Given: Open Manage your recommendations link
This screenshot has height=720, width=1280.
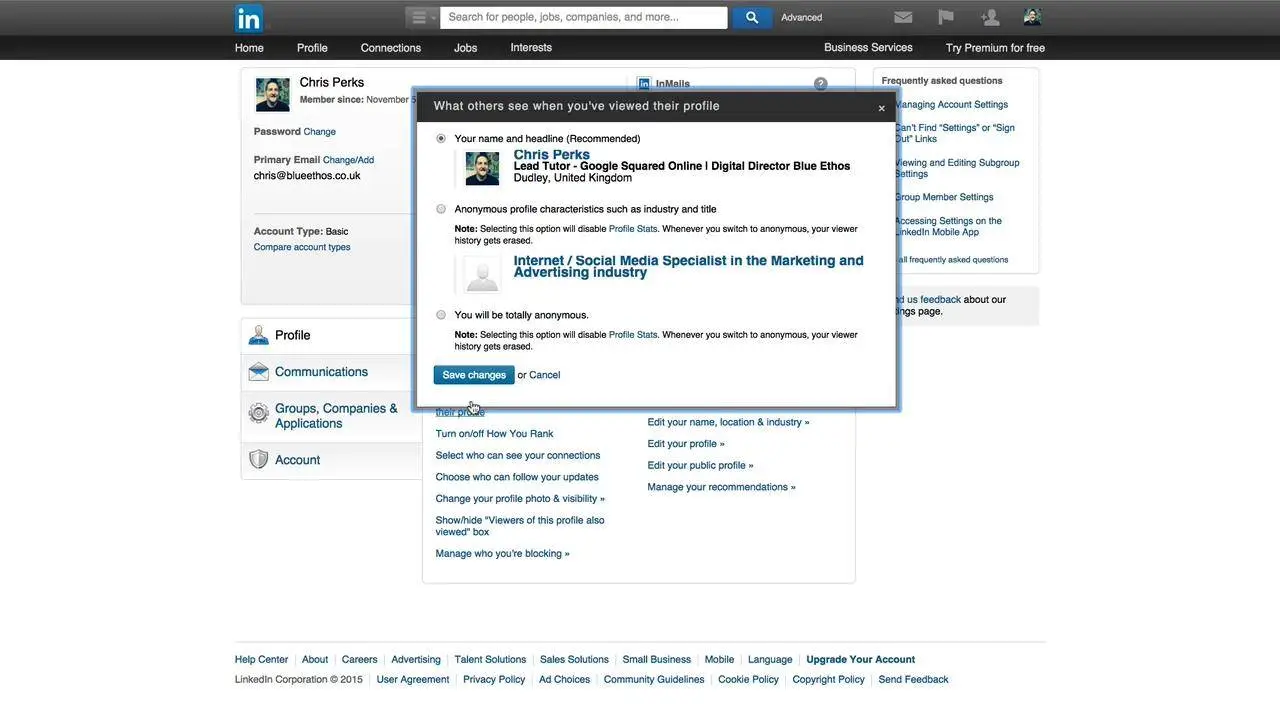Looking at the screenshot, I should click(x=722, y=487).
